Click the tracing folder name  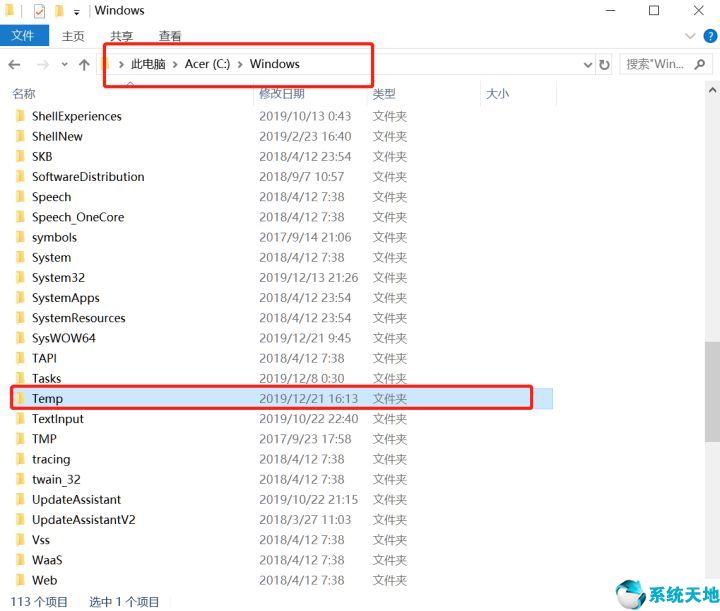click(x=51, y=459)
